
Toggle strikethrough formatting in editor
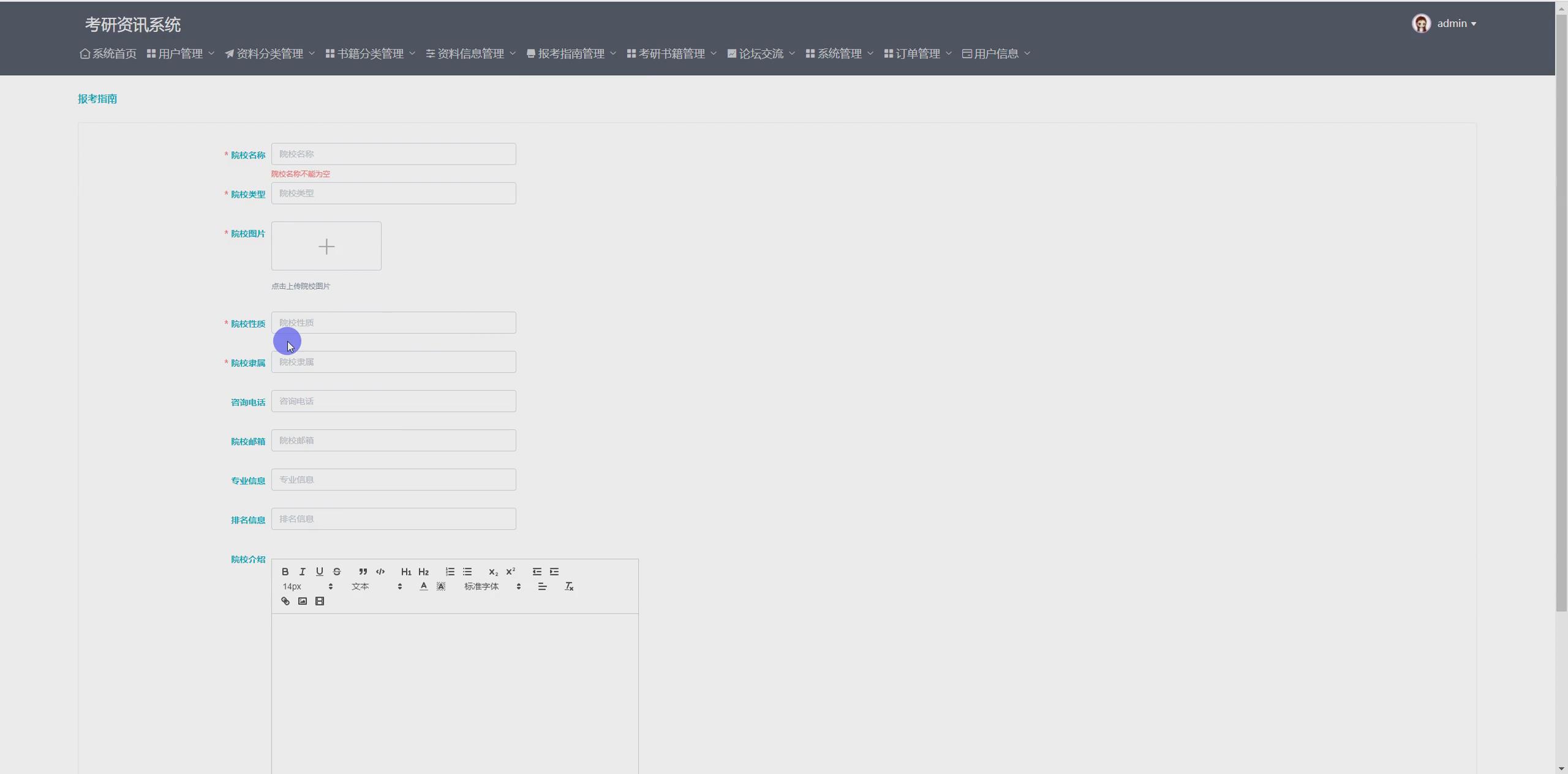pos(336,571)
